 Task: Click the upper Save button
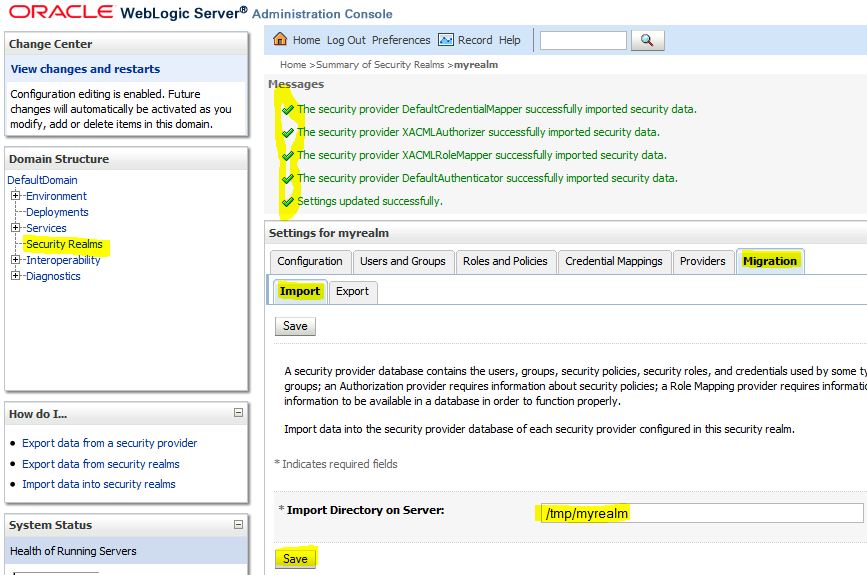(295, 326)
